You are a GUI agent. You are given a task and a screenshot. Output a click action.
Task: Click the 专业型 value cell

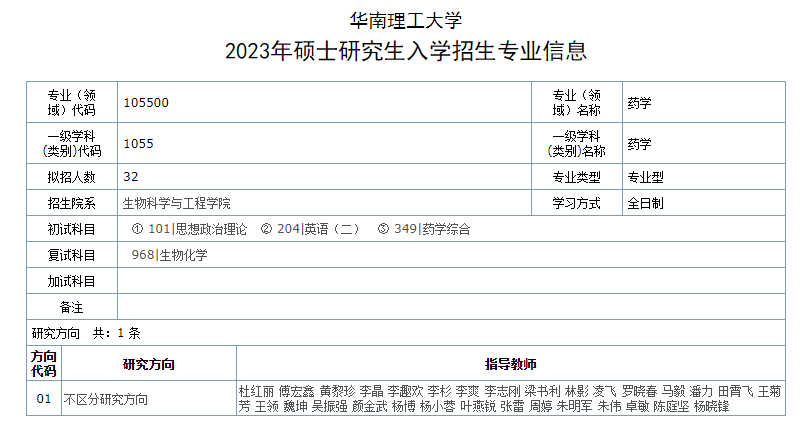point(704,177)
